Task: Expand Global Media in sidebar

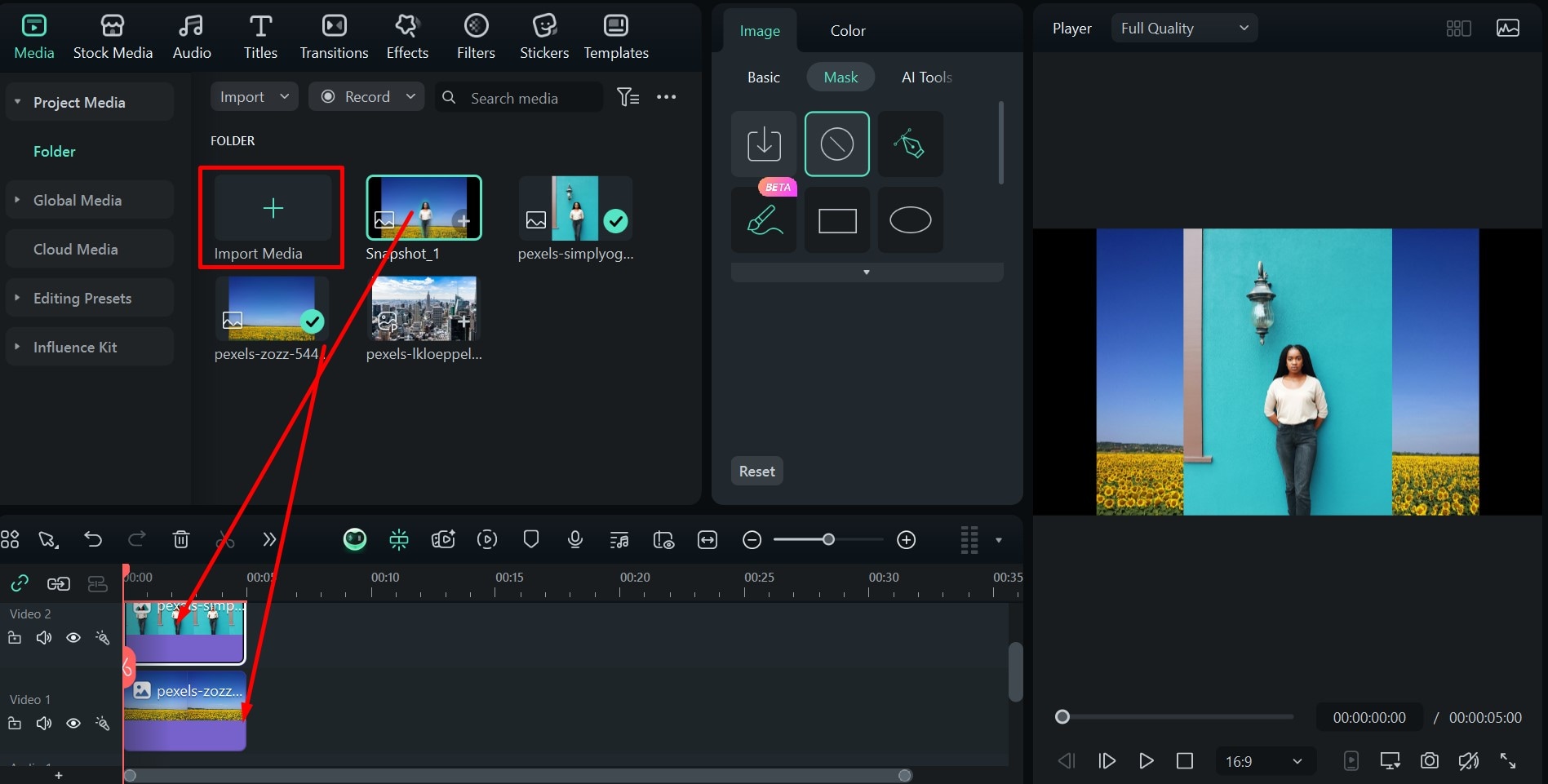Action: coord(90,200)
